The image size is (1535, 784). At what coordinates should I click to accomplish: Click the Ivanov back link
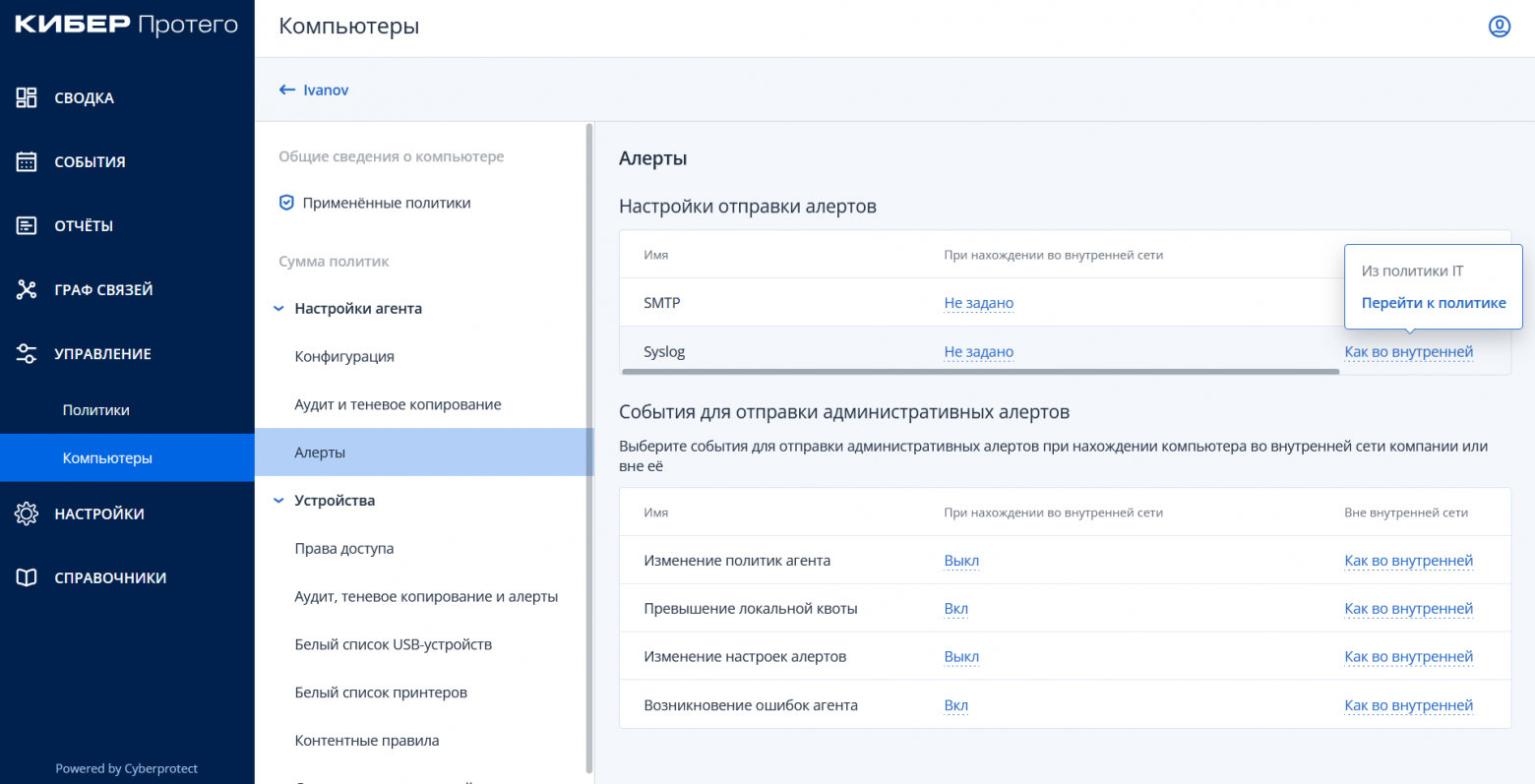click(x=326, y=90)
